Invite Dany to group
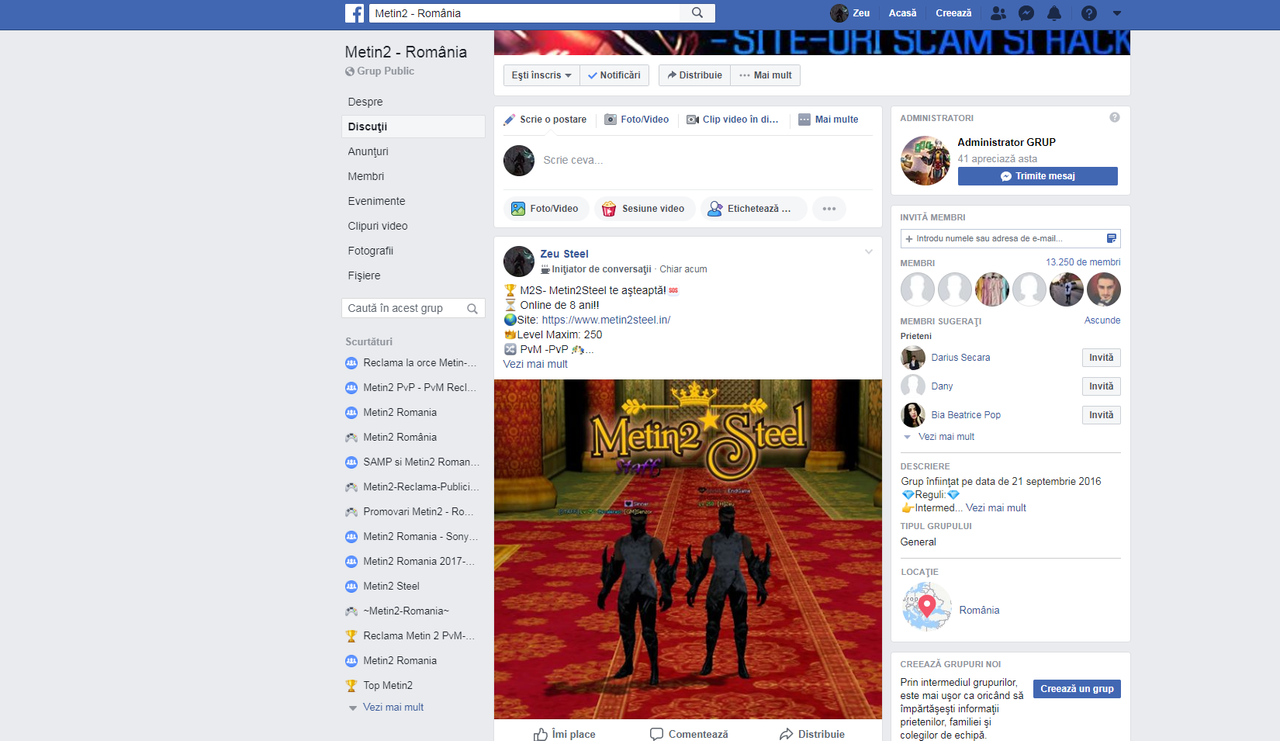This screenshot has width=1280, height=741. (1101, 386)
